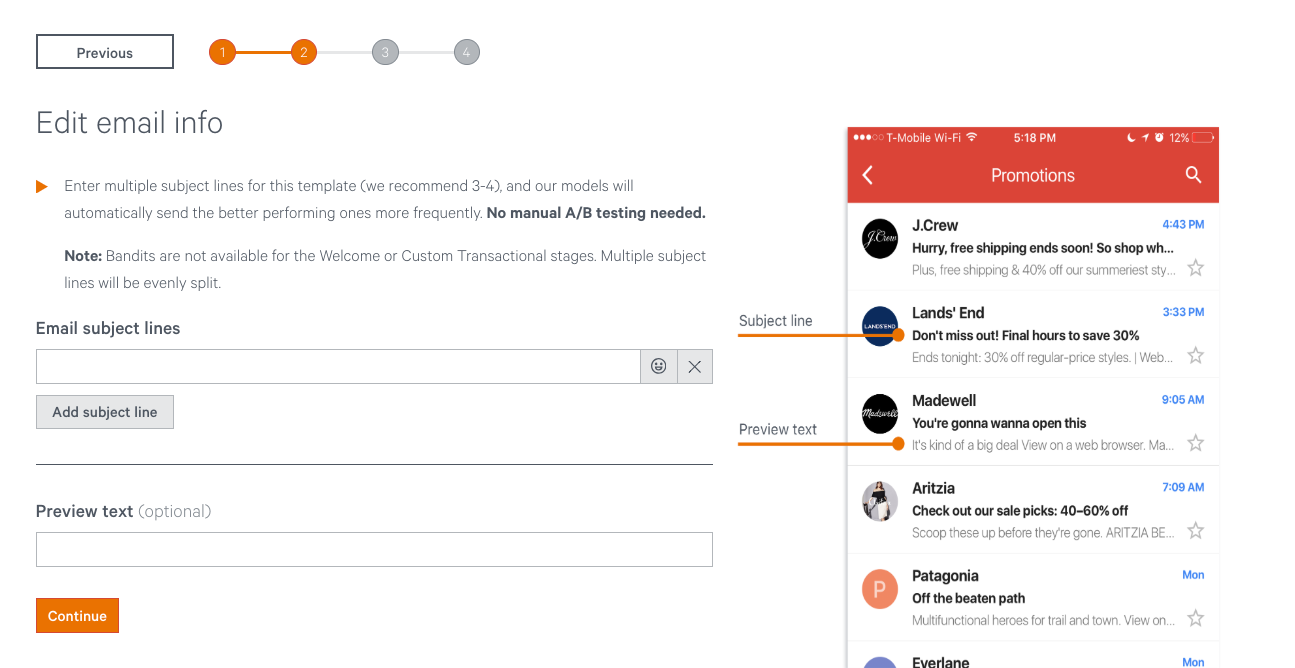Select the "Ends tonight: 30% off regular-price styles" preview
The image size is (1295, 668).
pyautogui.click(x=1044, y=357)
